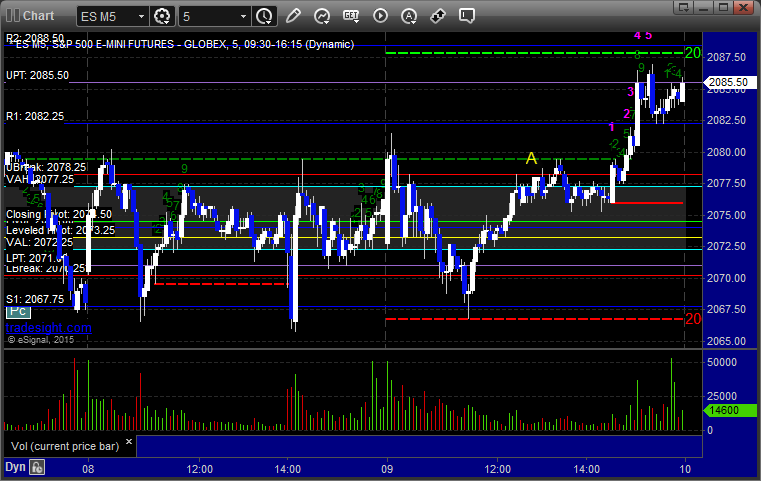The image size is (761, 481).
Task: Open the symbol settings gear menu
Action: (162, 16)
